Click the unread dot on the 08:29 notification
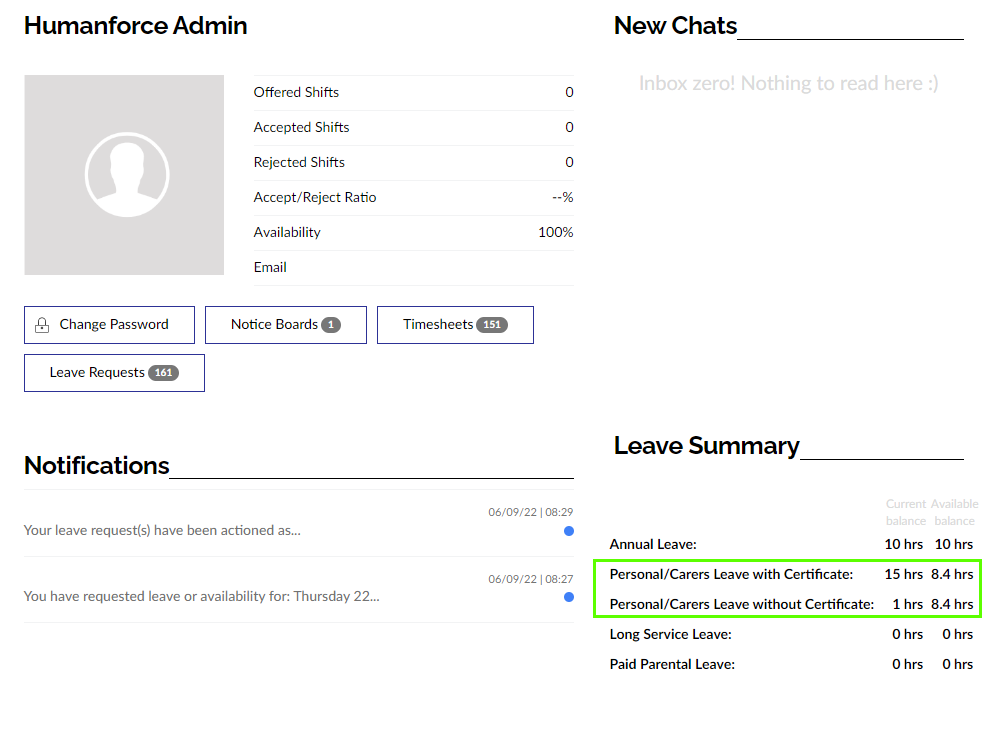The width and height of the screenshot is (984, 729). [569, 531]
